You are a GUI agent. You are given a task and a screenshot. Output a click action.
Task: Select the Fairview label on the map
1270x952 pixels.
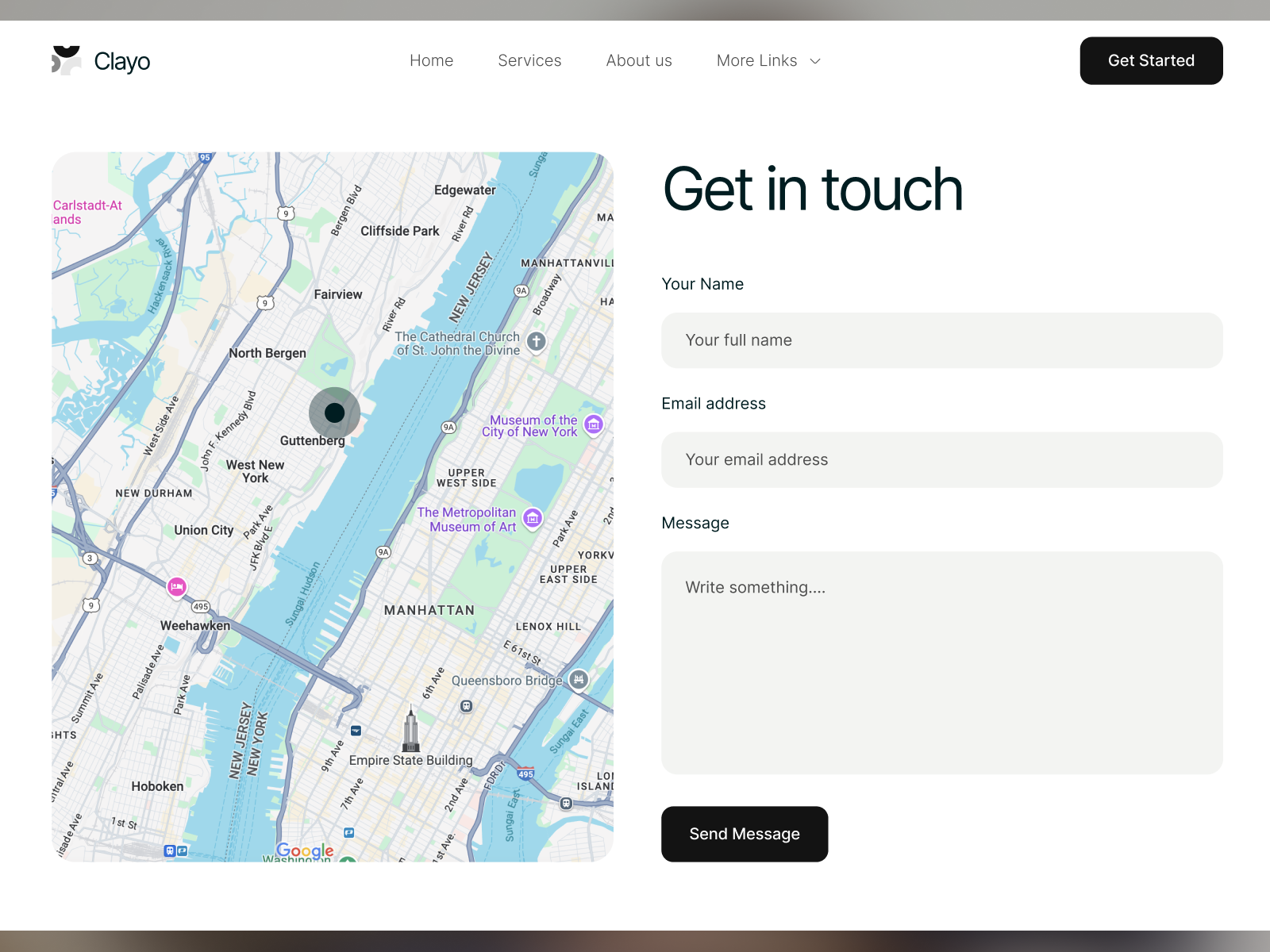[338, 294]
